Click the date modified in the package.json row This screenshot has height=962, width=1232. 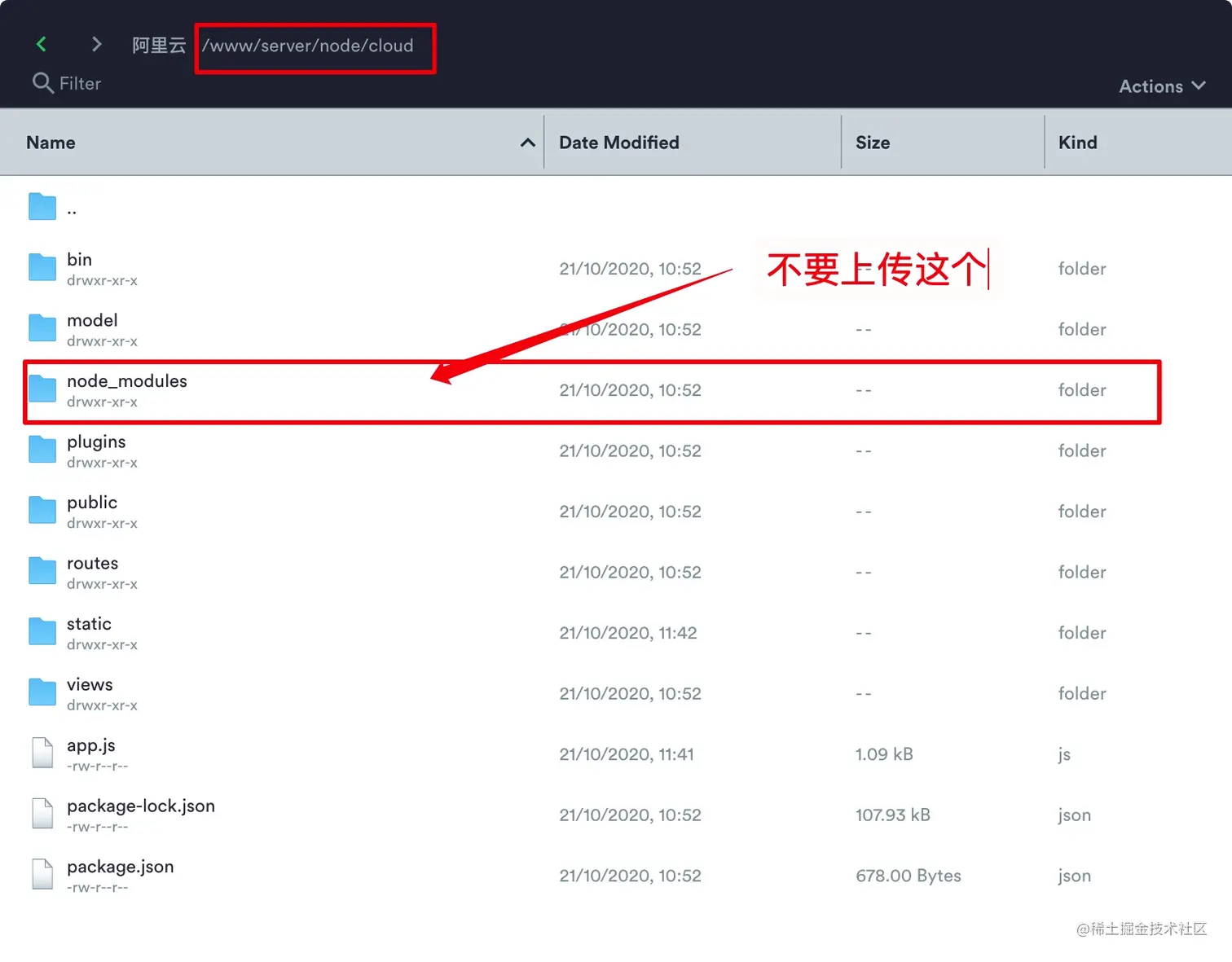(x=630, y=876)
